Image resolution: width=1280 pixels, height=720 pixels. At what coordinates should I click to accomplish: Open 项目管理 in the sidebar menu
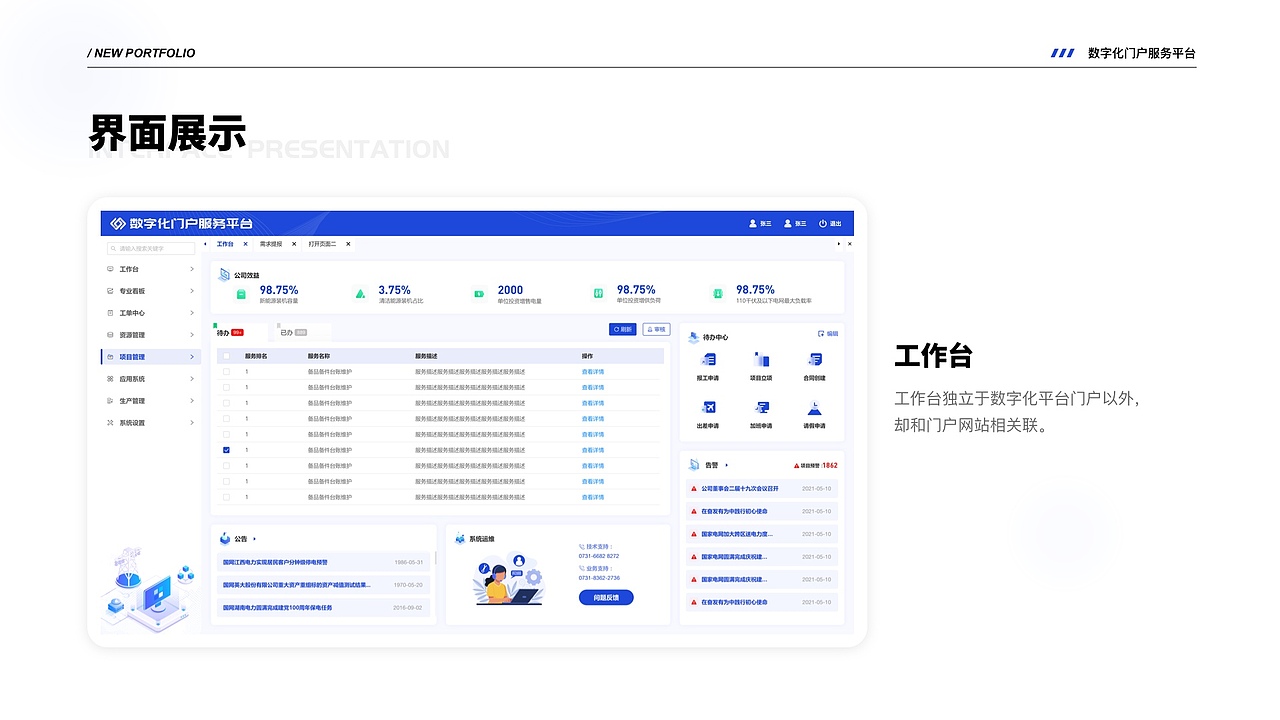(x=151, y=357)
